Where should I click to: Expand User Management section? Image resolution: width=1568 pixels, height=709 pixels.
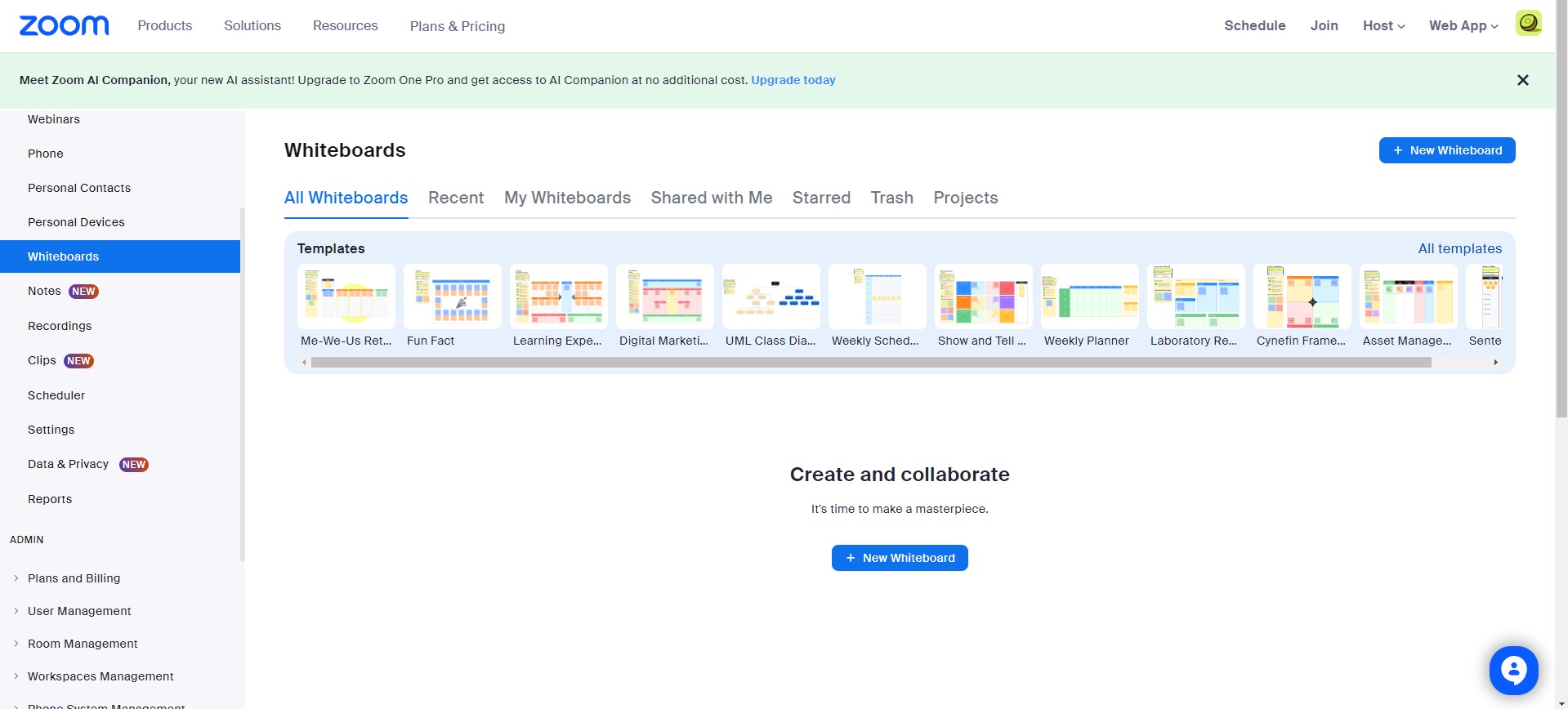(79, 611)
